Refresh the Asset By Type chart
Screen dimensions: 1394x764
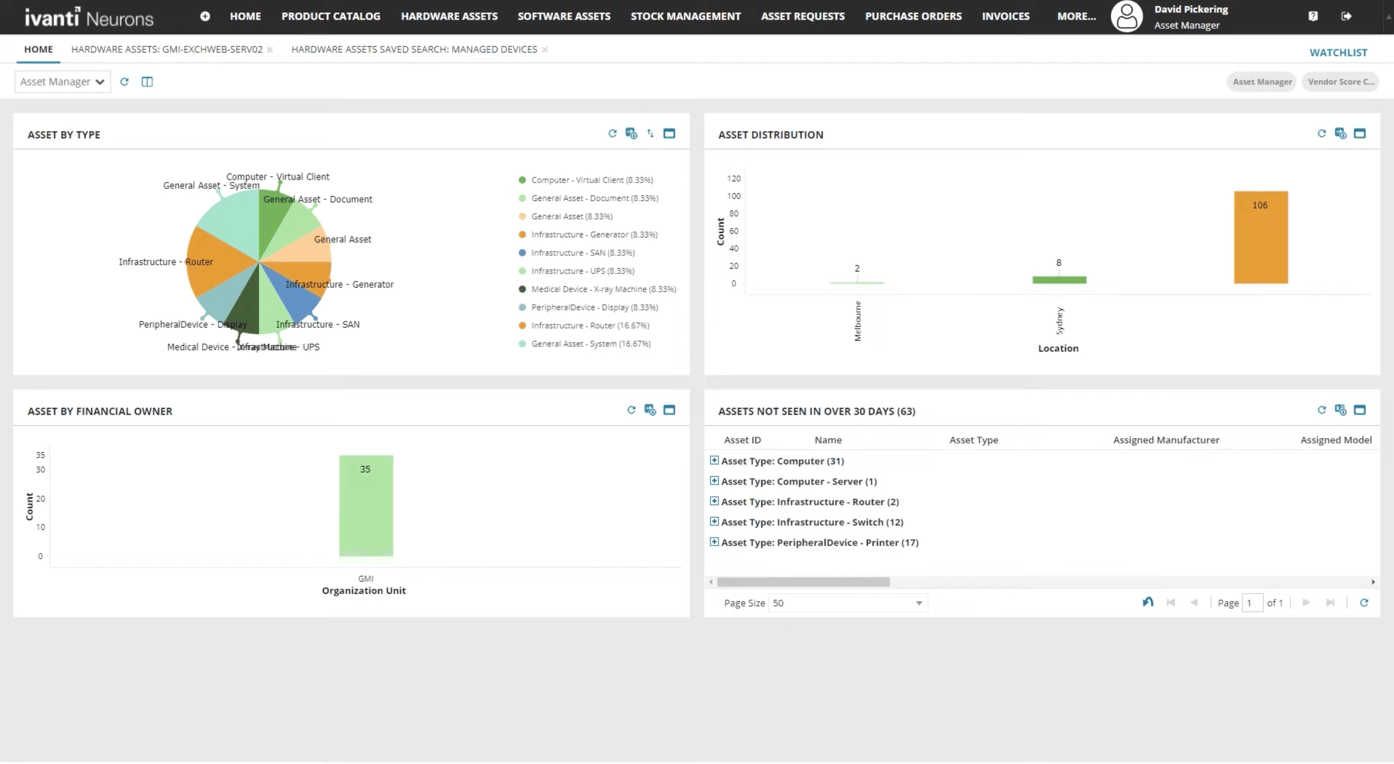[612, 133]
